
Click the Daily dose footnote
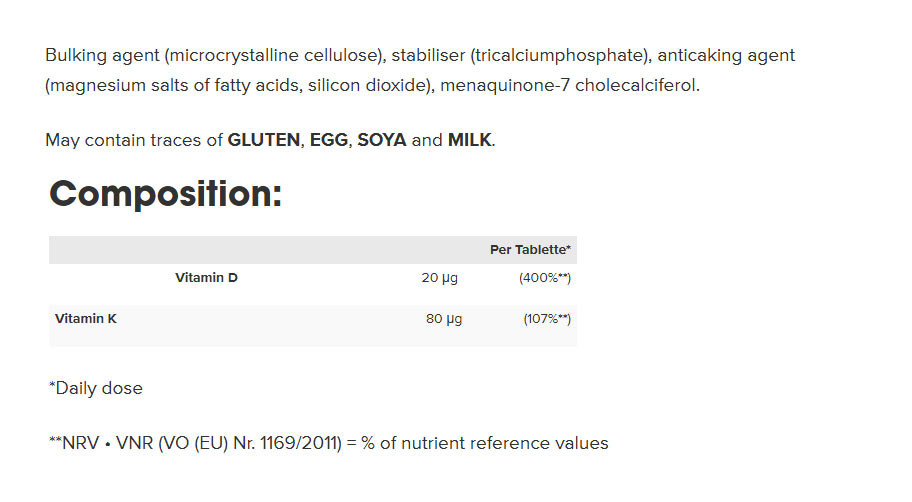(96, 388)
